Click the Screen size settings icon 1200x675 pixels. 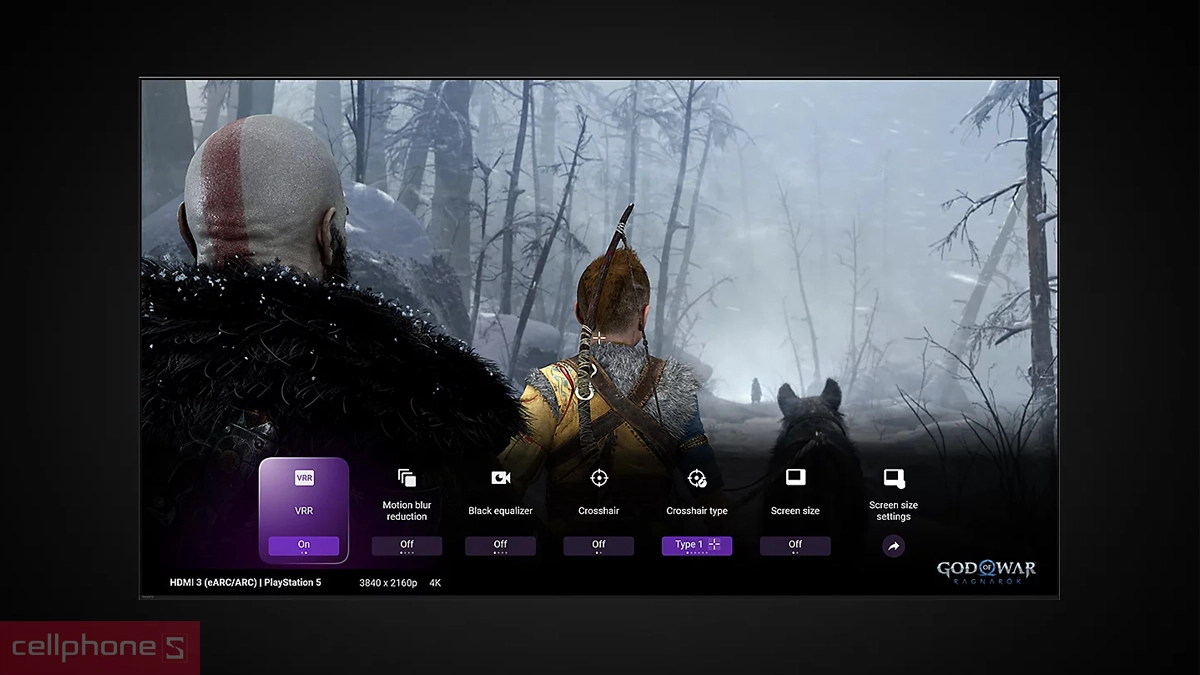[x=894, y=478]
